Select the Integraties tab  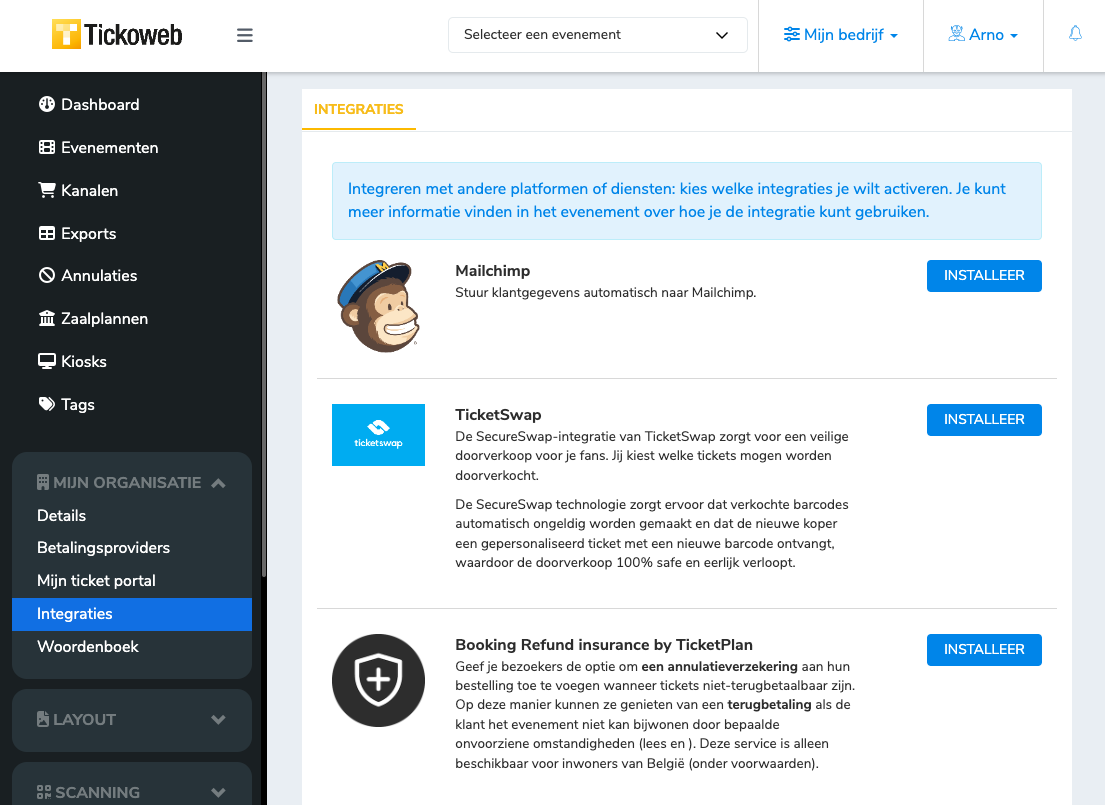(x=359, y=109)
